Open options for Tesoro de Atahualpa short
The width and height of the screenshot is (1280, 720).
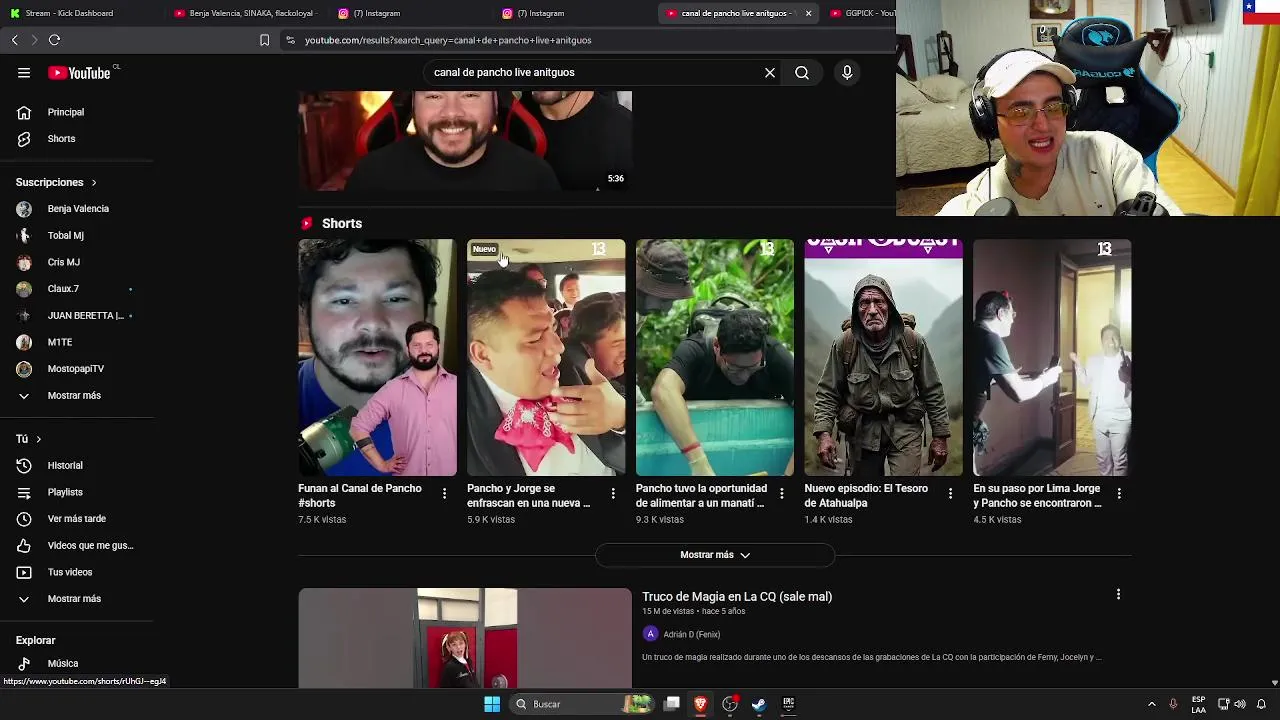pos(951,494)
